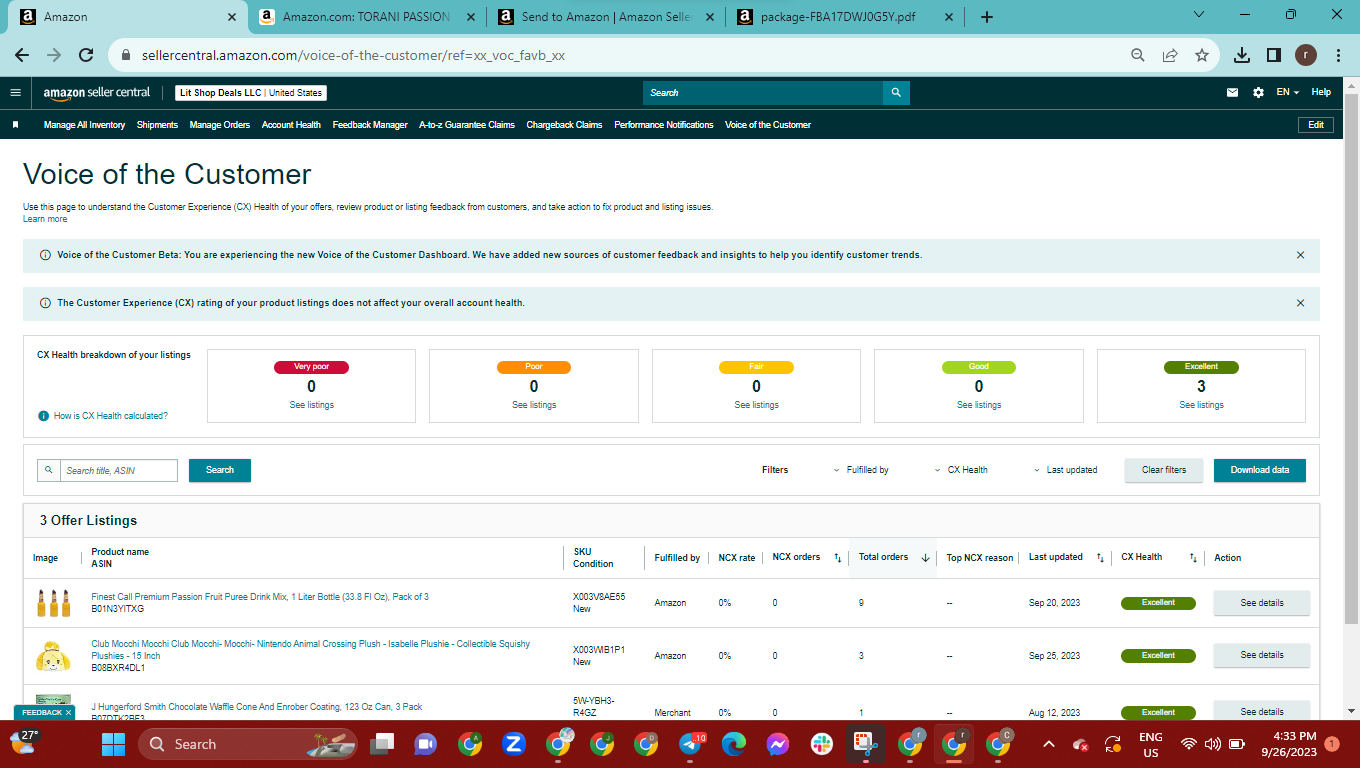Open the EN language dropdown

pos(1287,92)
